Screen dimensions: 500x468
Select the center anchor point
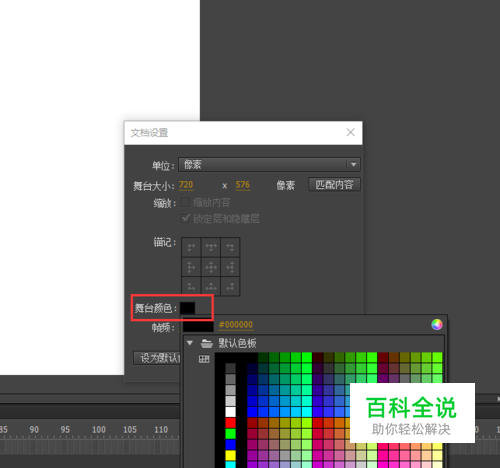coord(211,267)
